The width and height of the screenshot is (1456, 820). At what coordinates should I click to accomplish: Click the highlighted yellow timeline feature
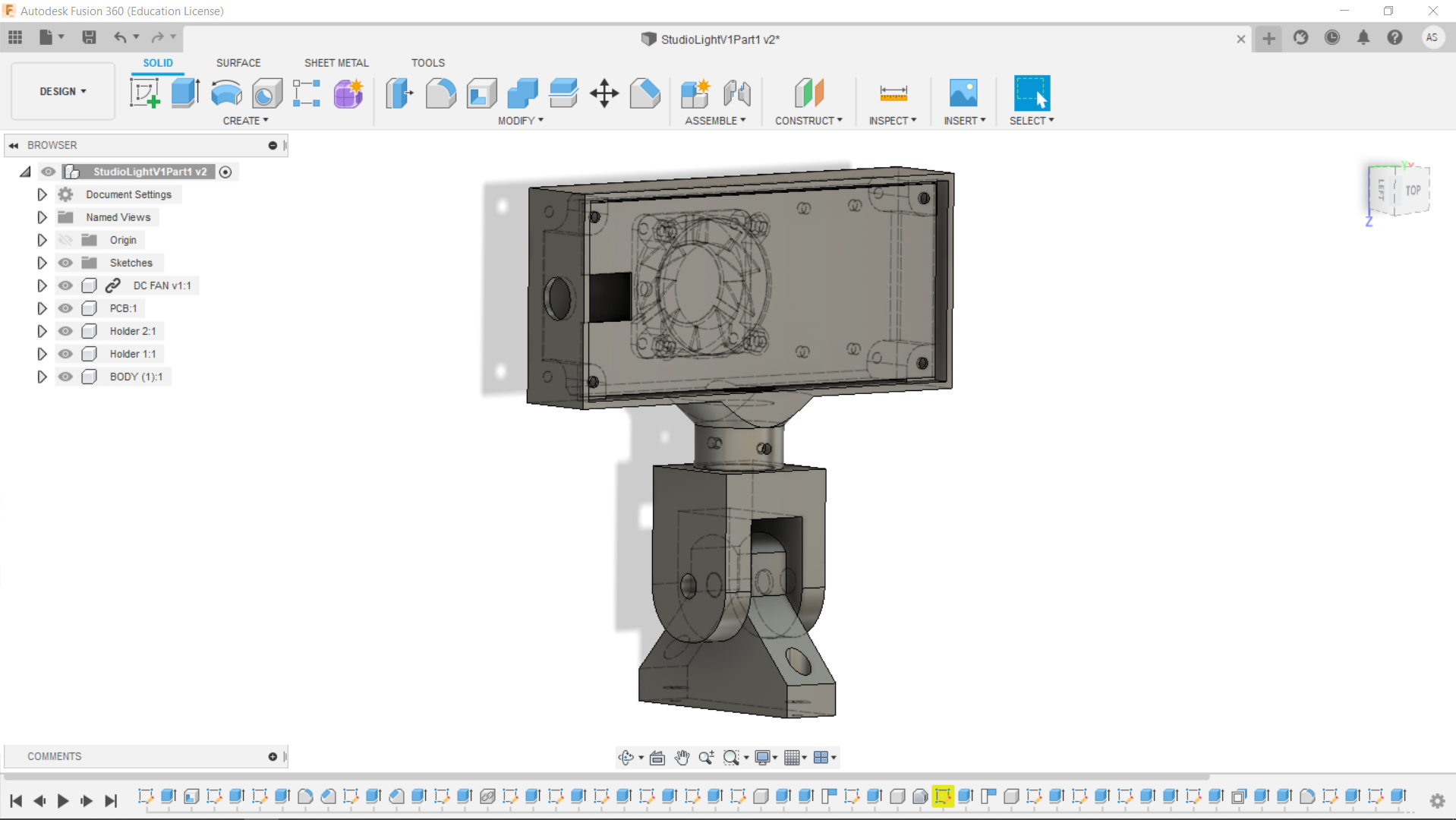(x=943, y=796)
